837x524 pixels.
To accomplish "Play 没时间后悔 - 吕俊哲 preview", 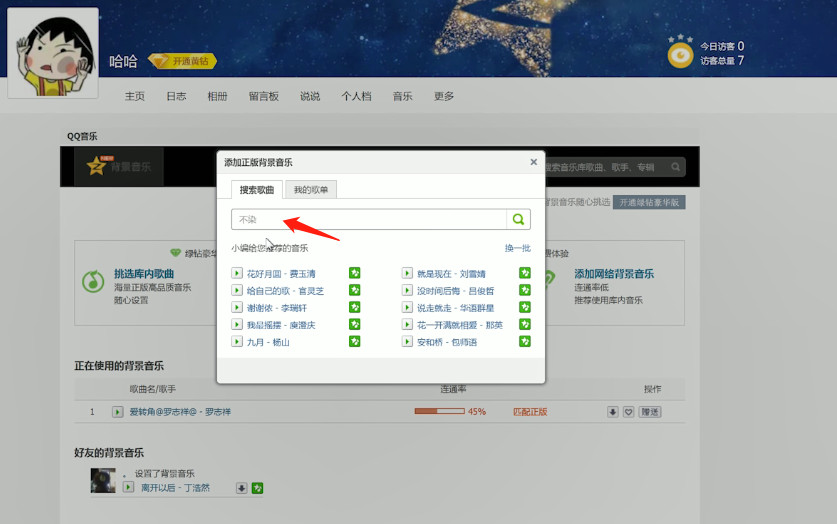I will [407, 290].
